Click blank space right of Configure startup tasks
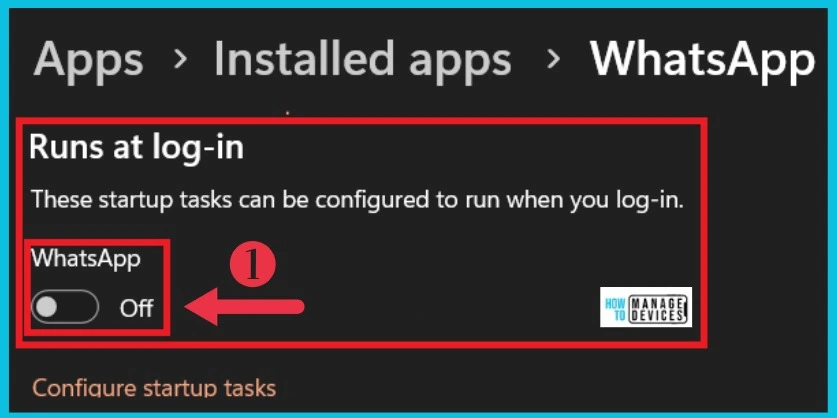Screen dimensions: 837x418 (534, 388)
